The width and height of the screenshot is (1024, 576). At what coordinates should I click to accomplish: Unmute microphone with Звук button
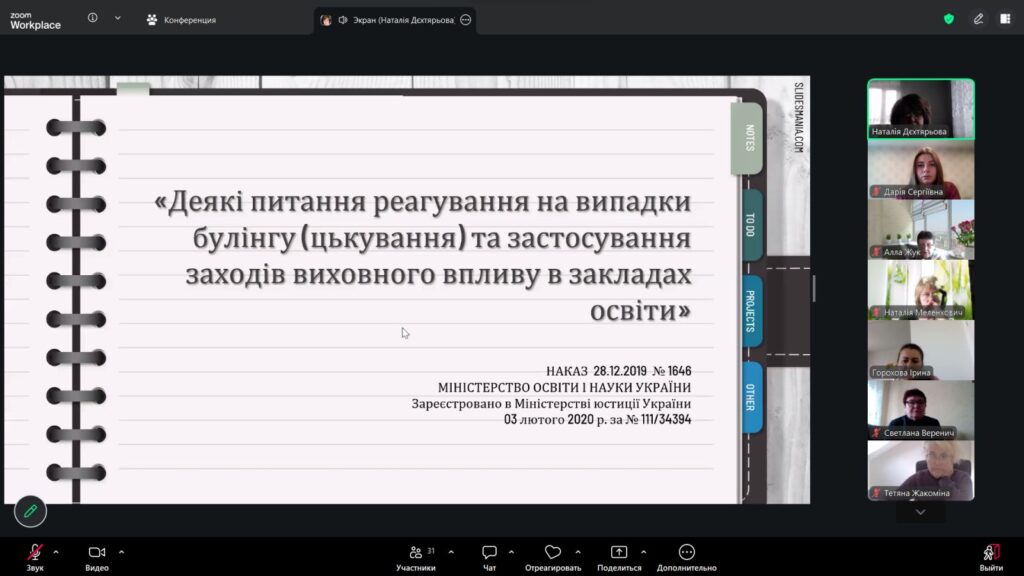tap(35, 558)
